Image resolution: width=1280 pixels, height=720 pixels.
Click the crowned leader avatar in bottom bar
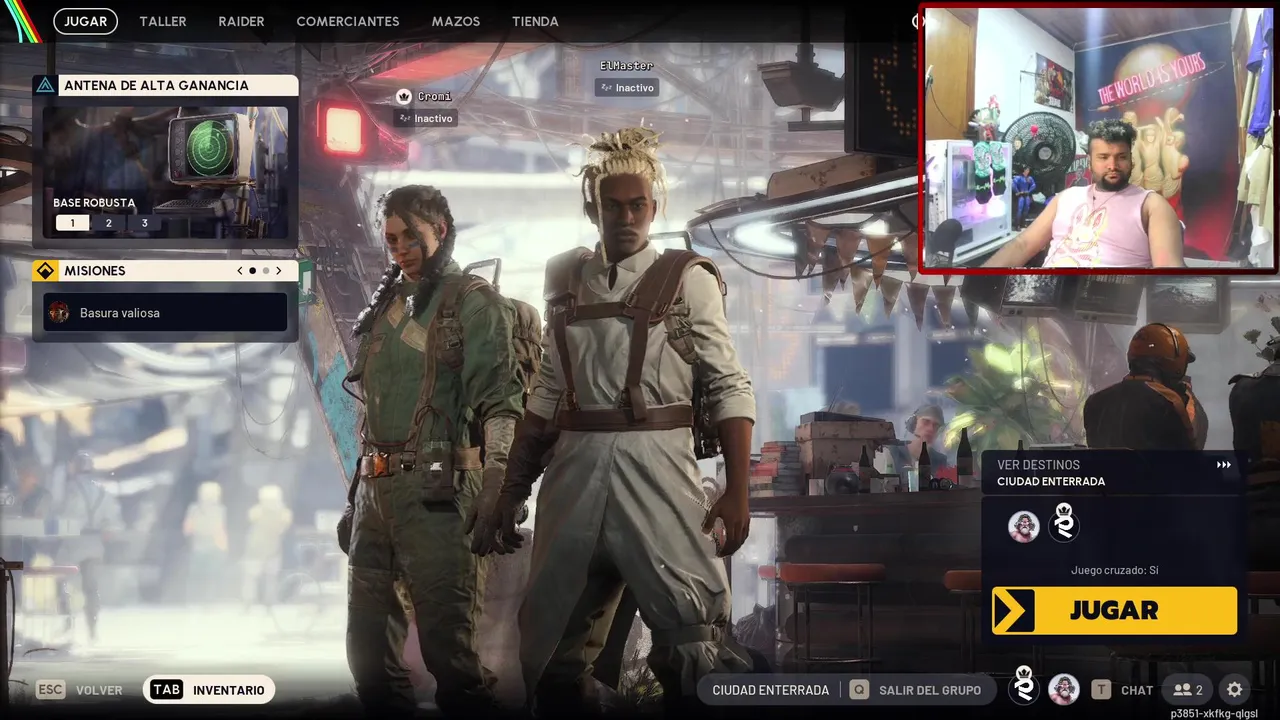point(1024,687)
